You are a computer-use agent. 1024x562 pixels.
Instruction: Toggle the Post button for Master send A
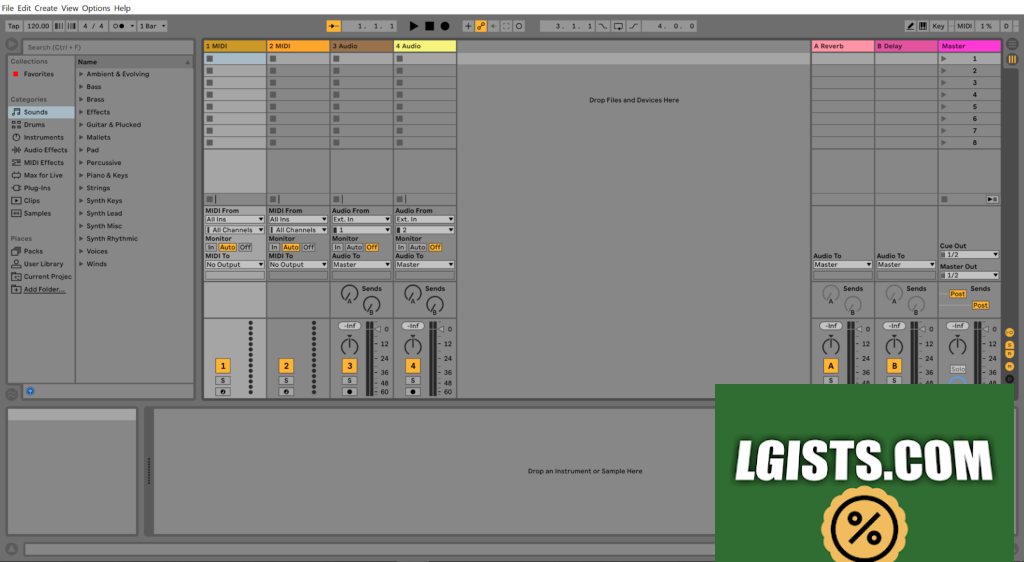tap(957, 294)
